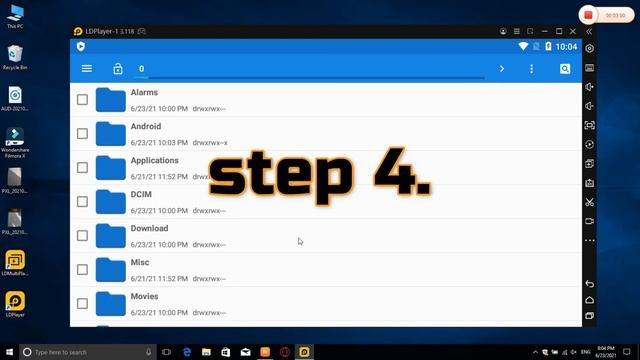Check the Alarms folder checkbox
The width and height of the screenshot is (640, 360).
tap(82, 100)
